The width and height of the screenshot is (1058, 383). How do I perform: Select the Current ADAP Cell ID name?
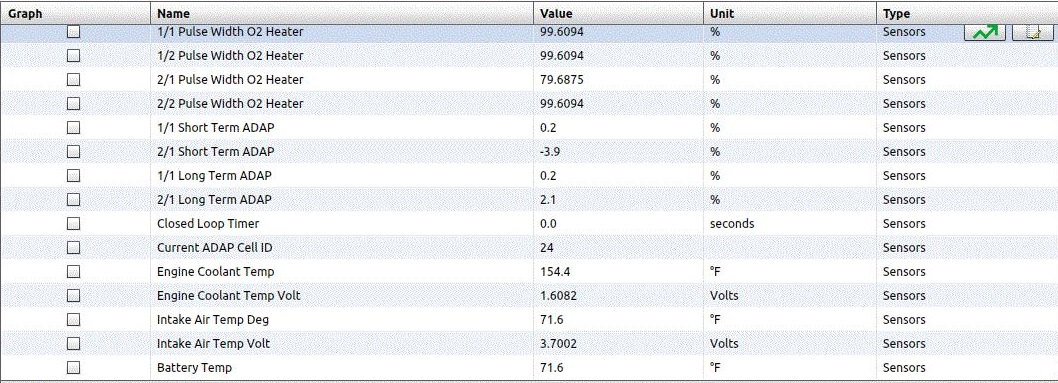[215, 247]
